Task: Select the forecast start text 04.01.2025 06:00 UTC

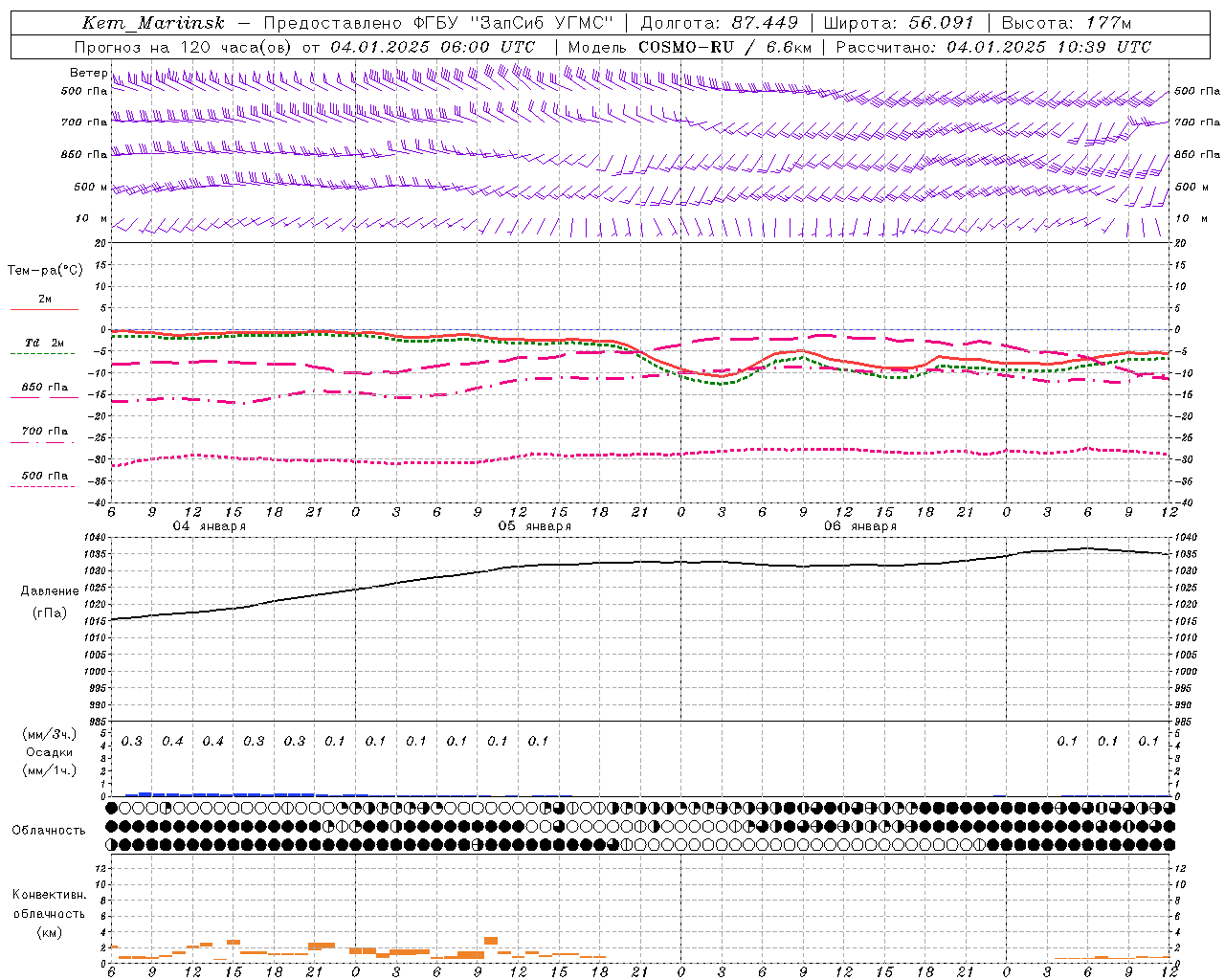Action: pos(433,47)
